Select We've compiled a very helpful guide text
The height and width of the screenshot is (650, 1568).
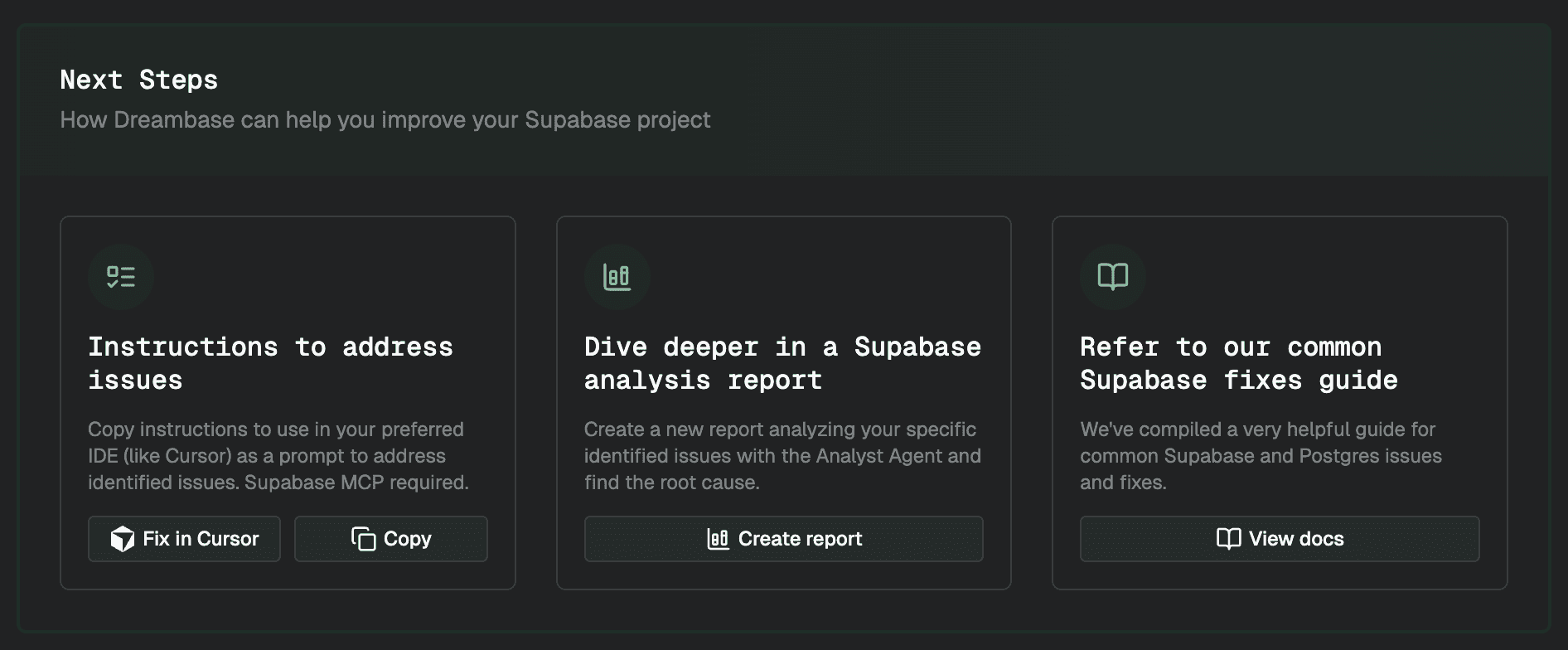tap(1261, 456)
